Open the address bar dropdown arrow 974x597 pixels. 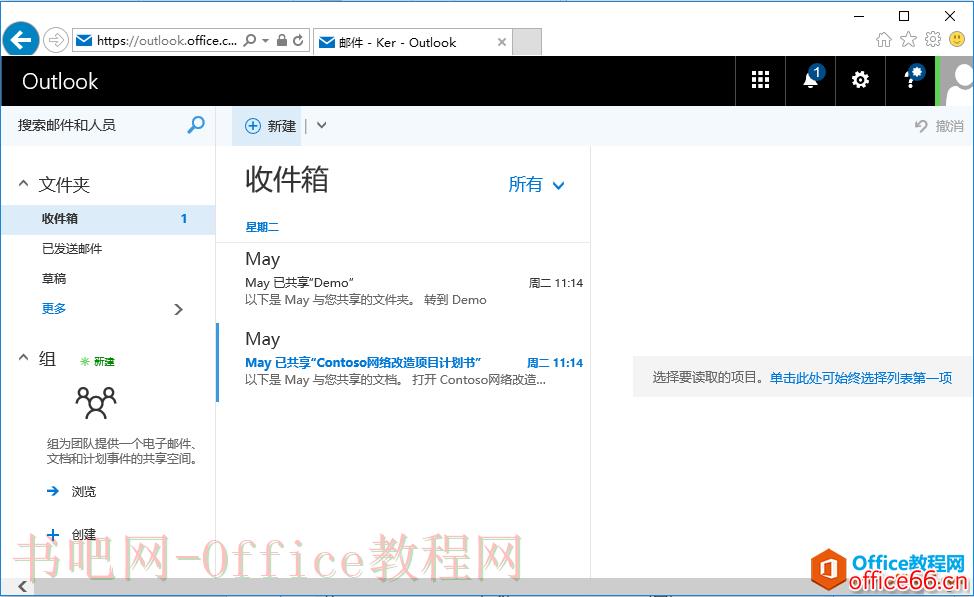coord(265,40)
